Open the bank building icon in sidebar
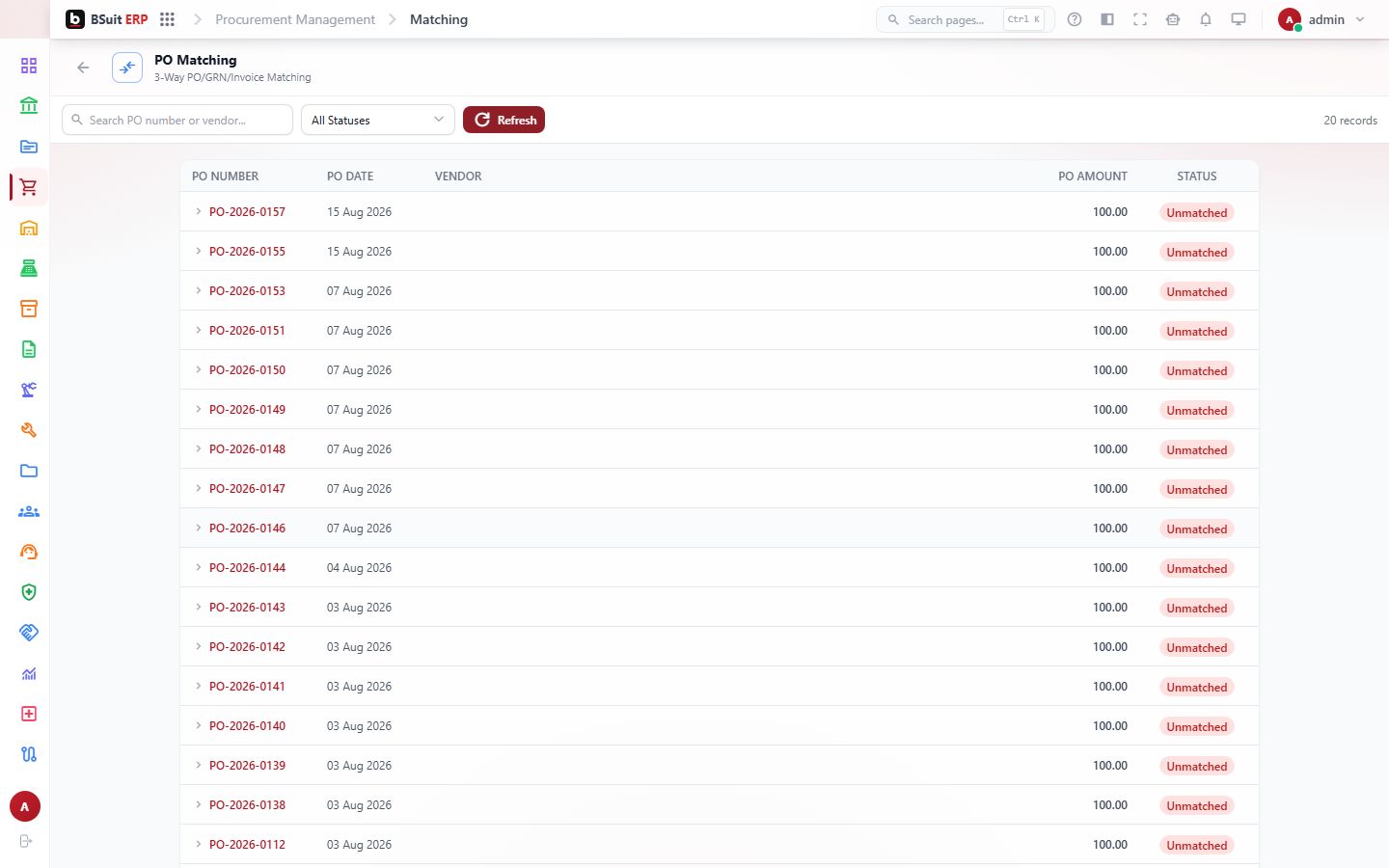Viewport: 1389px width, 868px height. point(29,106)
